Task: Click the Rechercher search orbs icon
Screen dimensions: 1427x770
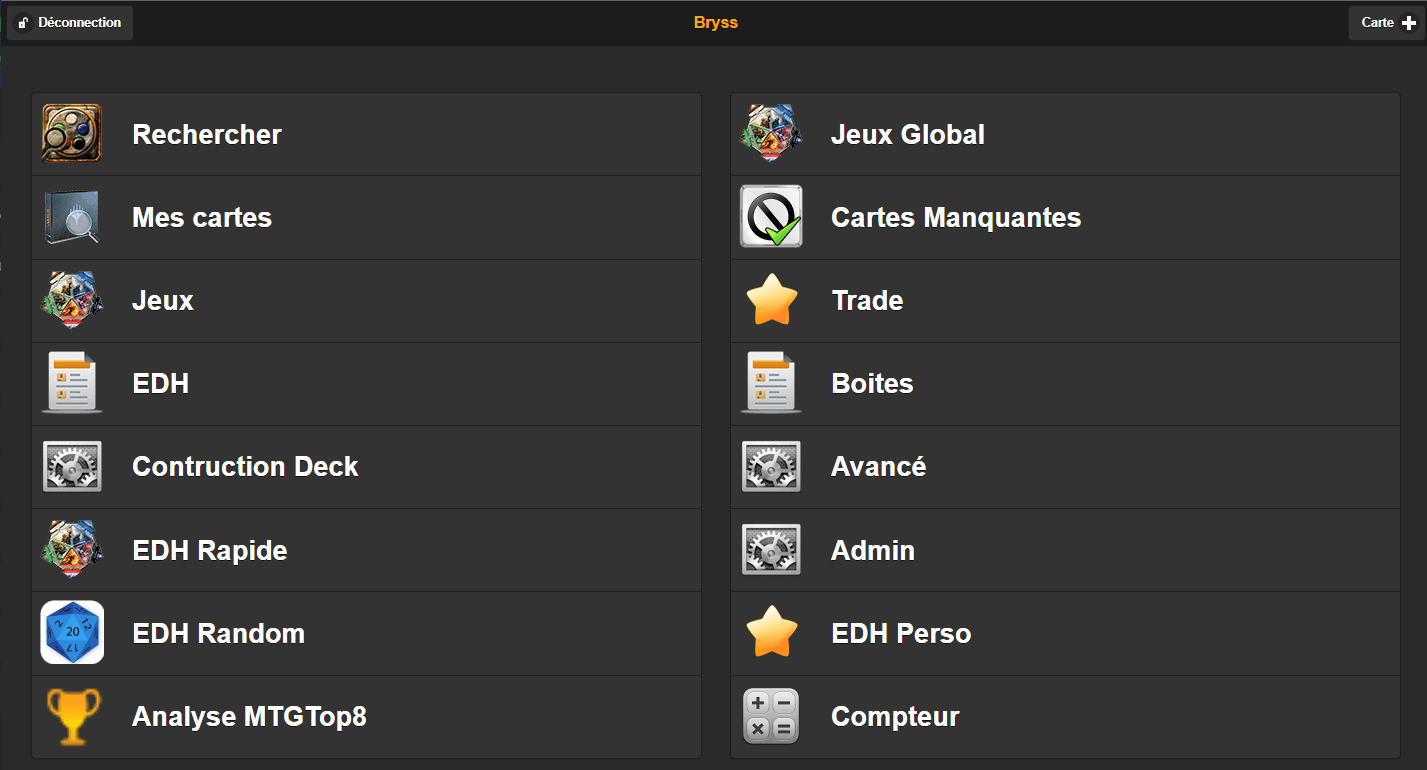Action: pyautogui.click(x=72, y=134)
